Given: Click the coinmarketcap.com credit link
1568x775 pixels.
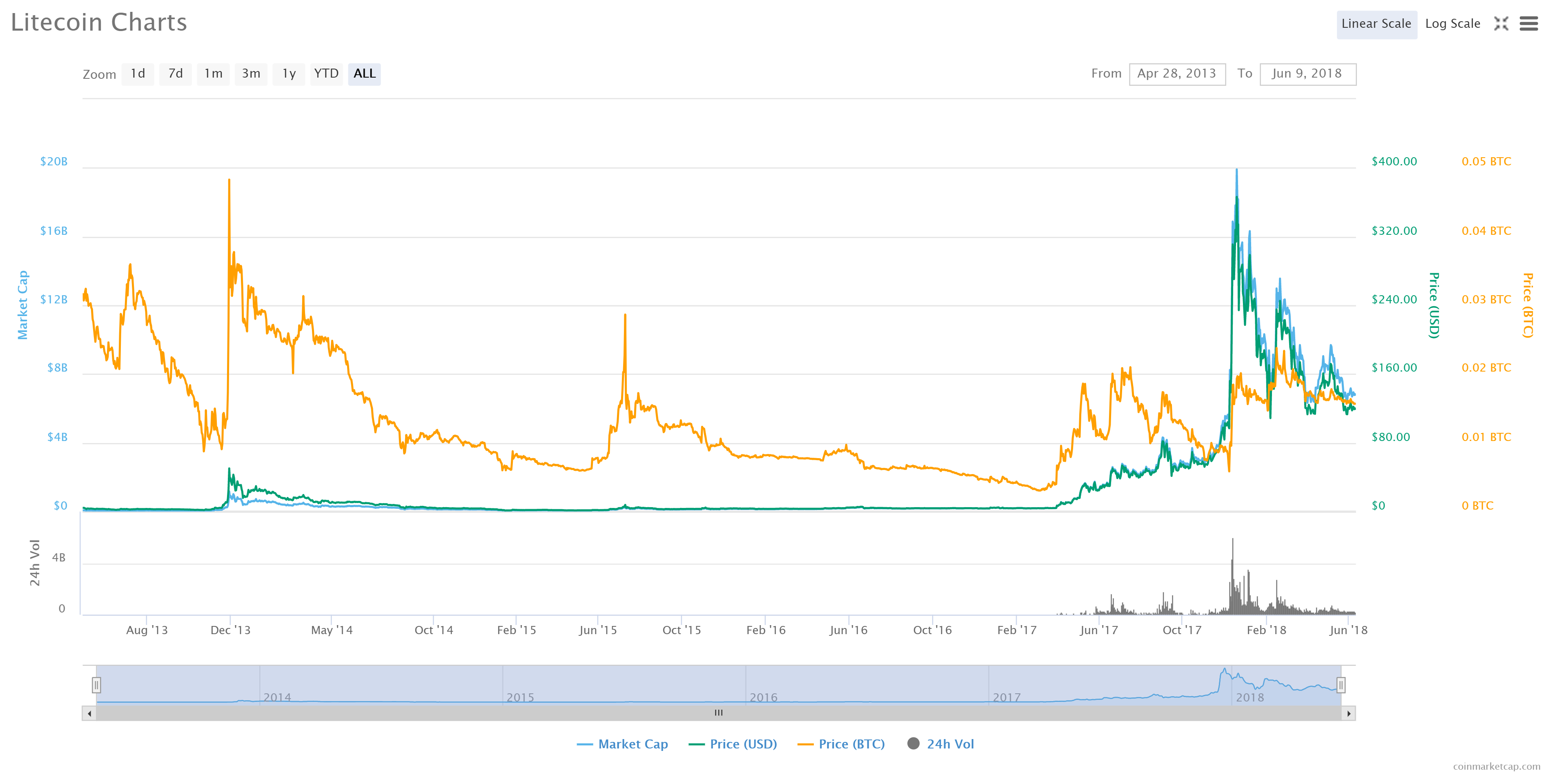Looking at the screenshot, I should (1497, 766).
